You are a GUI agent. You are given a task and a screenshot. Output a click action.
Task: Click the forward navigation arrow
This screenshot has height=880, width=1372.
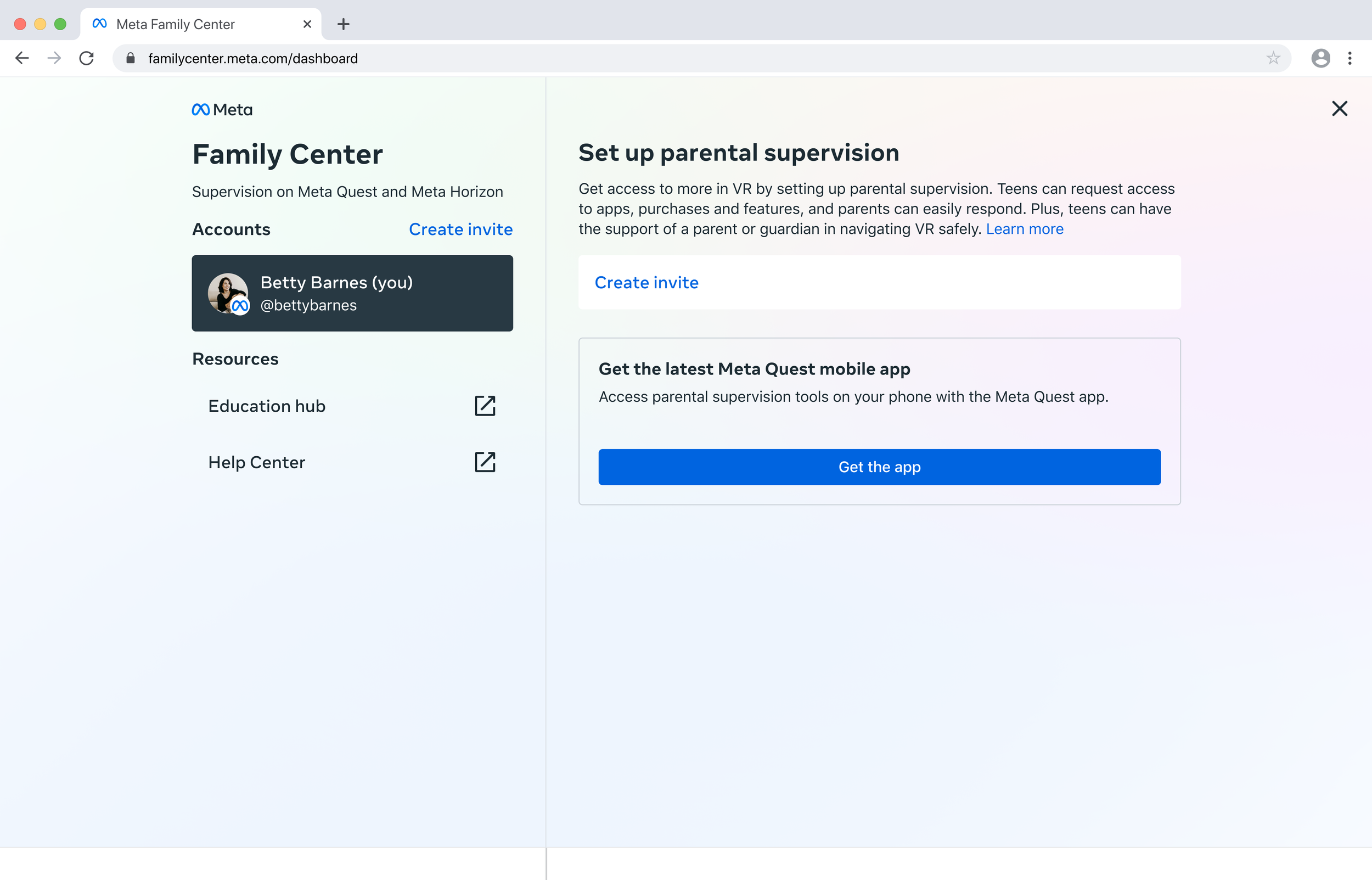point(54,58)
